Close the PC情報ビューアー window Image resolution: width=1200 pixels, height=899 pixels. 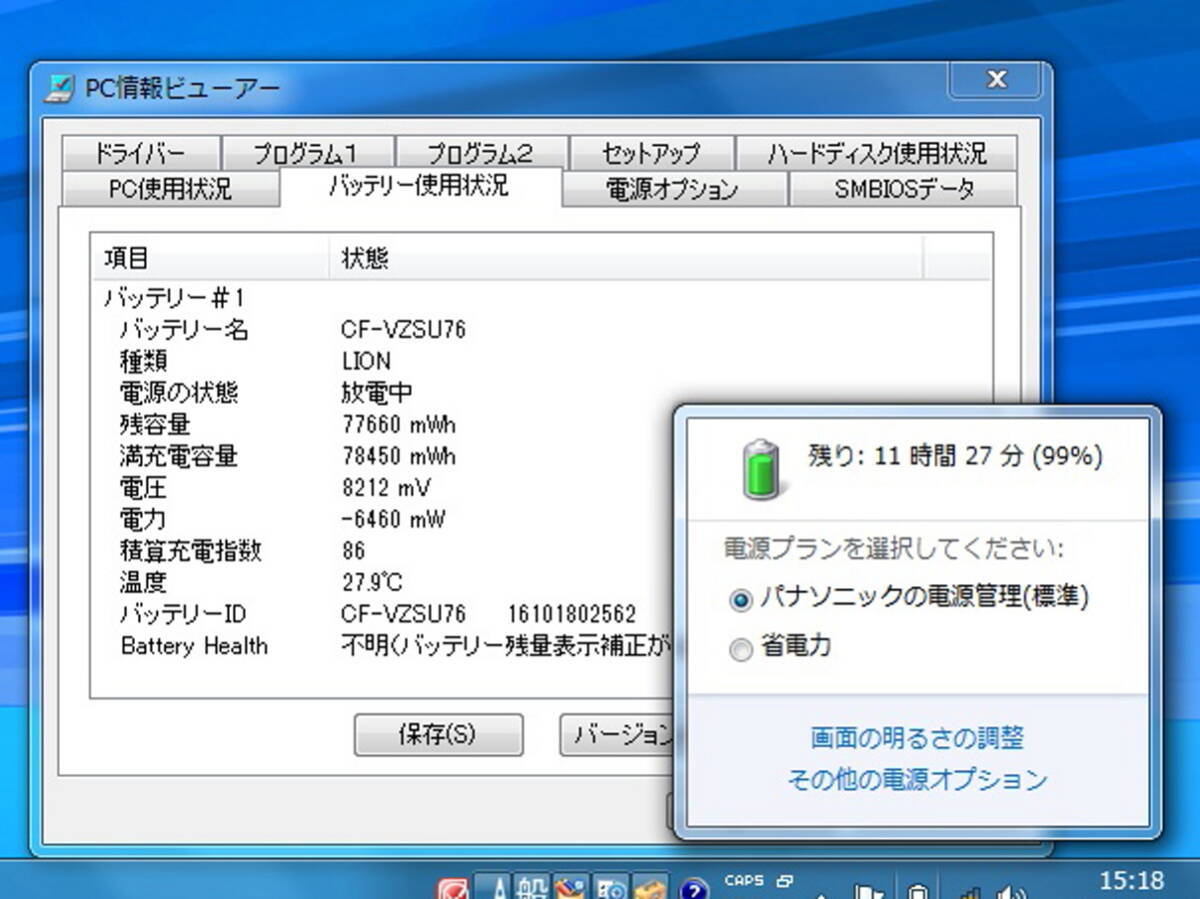996,79
